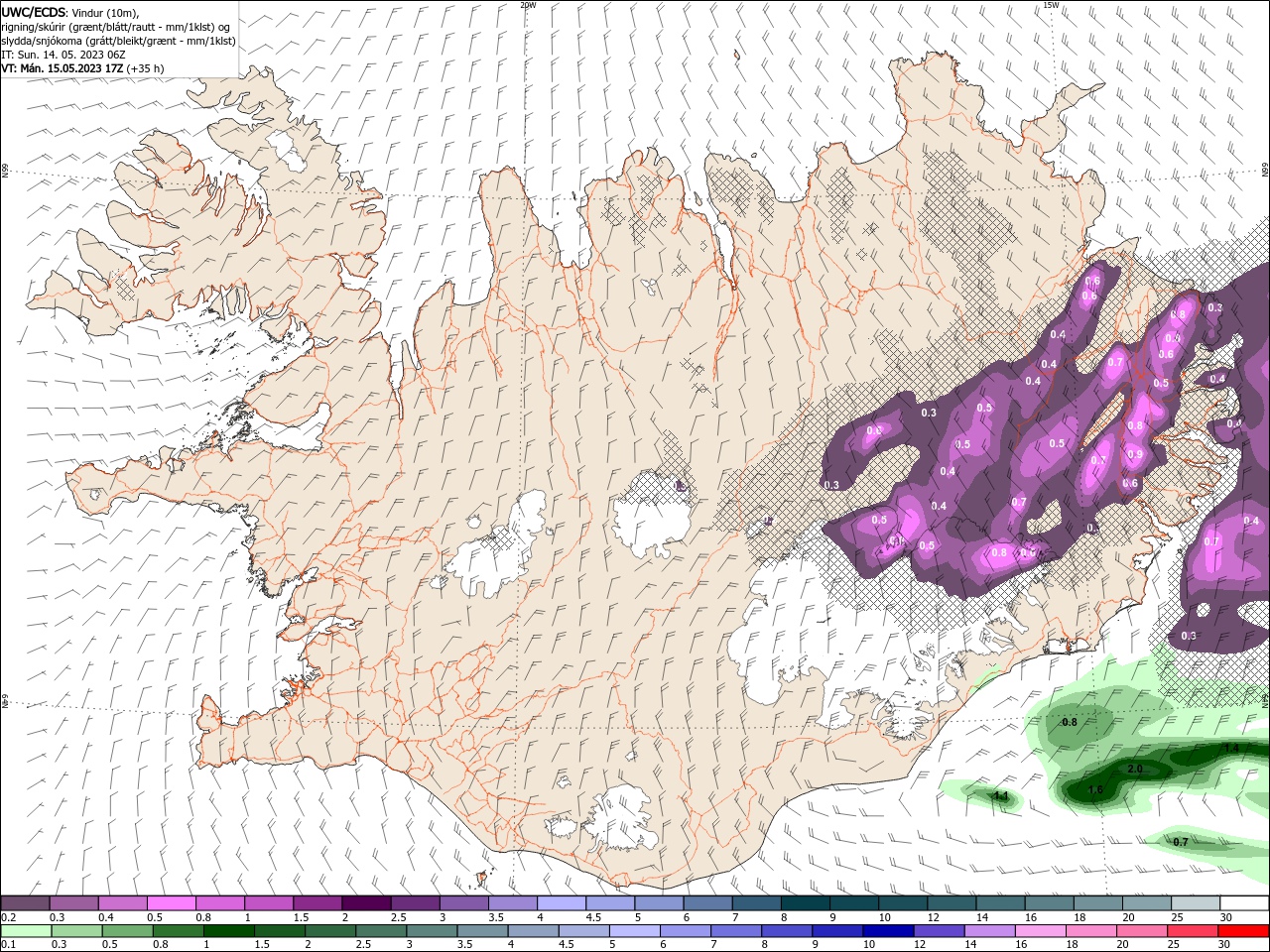Click the '(+35 h)' forecast offset text

(x=146, y=68)
